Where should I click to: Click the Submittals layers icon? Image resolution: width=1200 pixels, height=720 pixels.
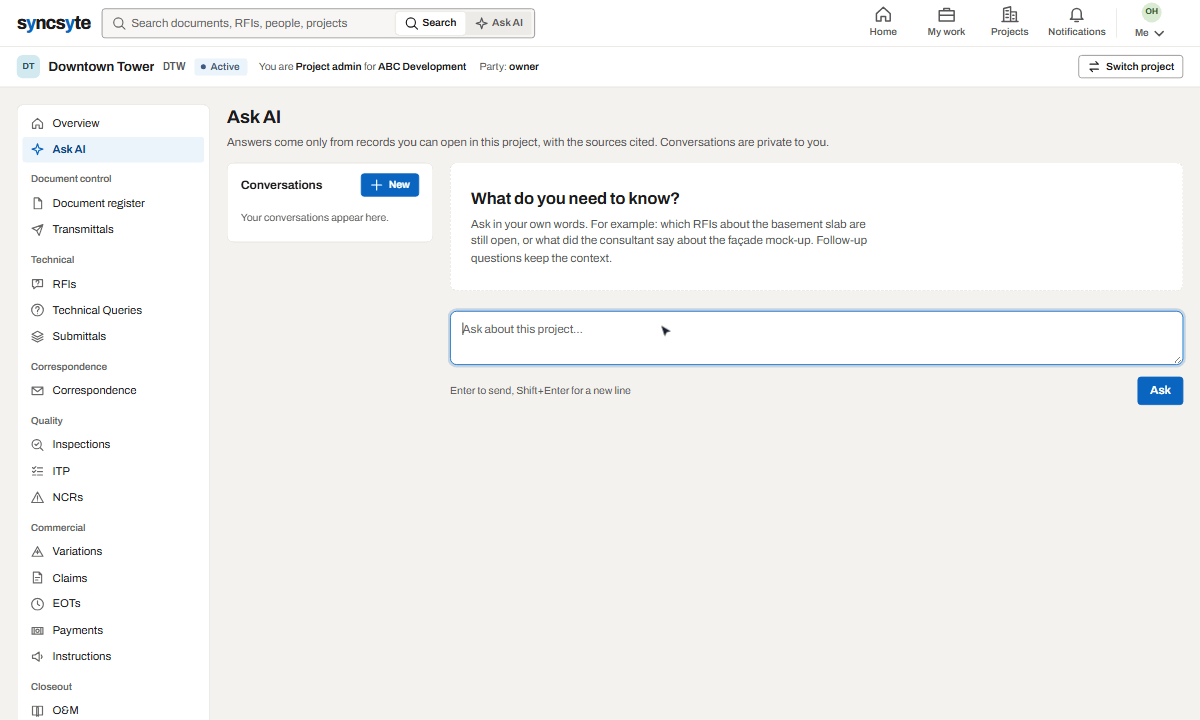click(x=38, y=336)
